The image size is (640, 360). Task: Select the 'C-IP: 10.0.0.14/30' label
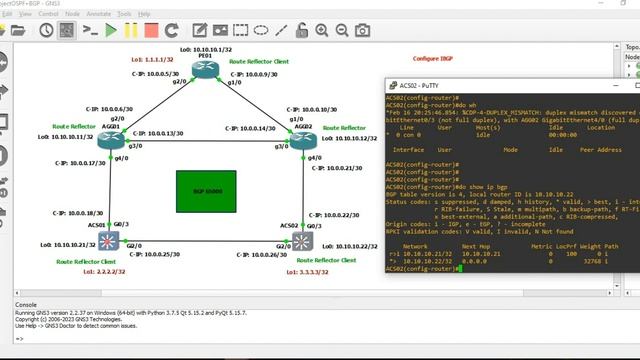(250, 128)
